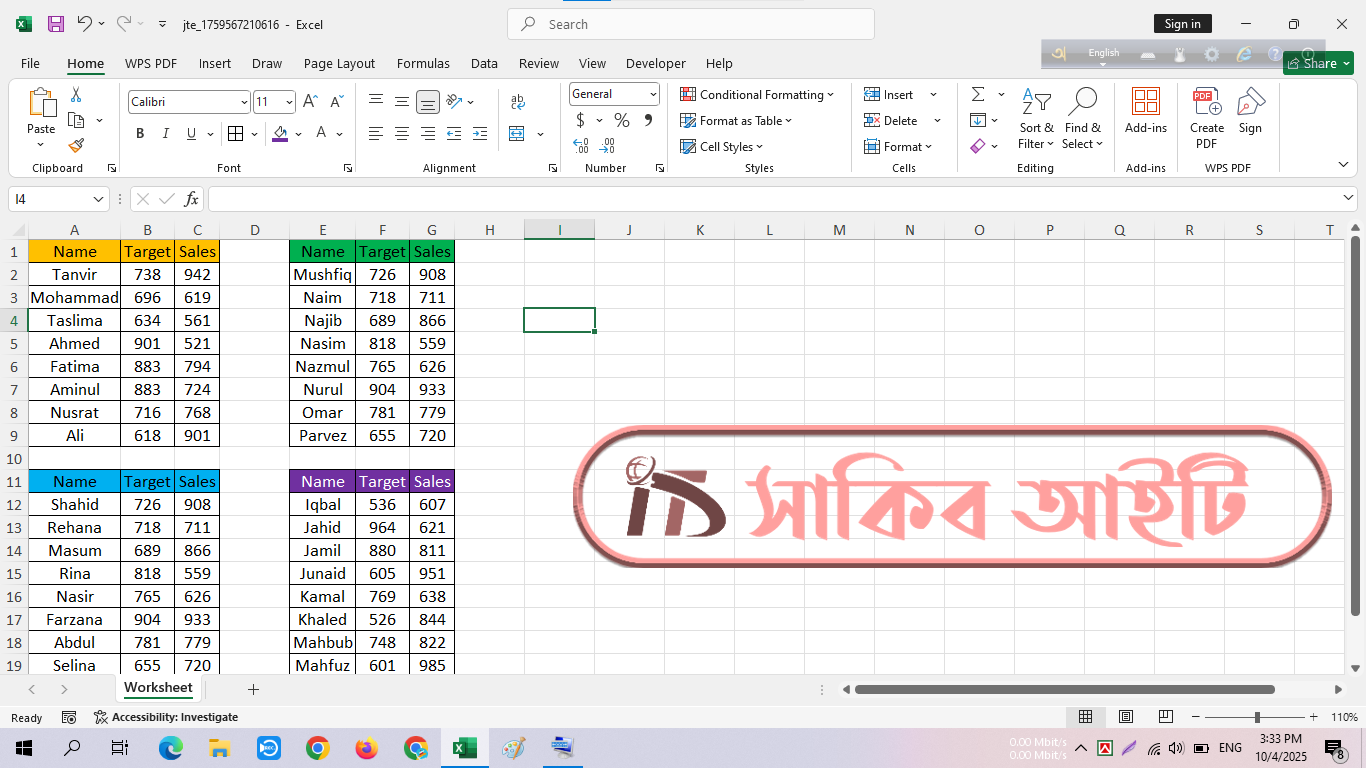Click the Percent Style icon
Image resolution: width=1366 pixels, height=768 pixels.
[622, 120]
